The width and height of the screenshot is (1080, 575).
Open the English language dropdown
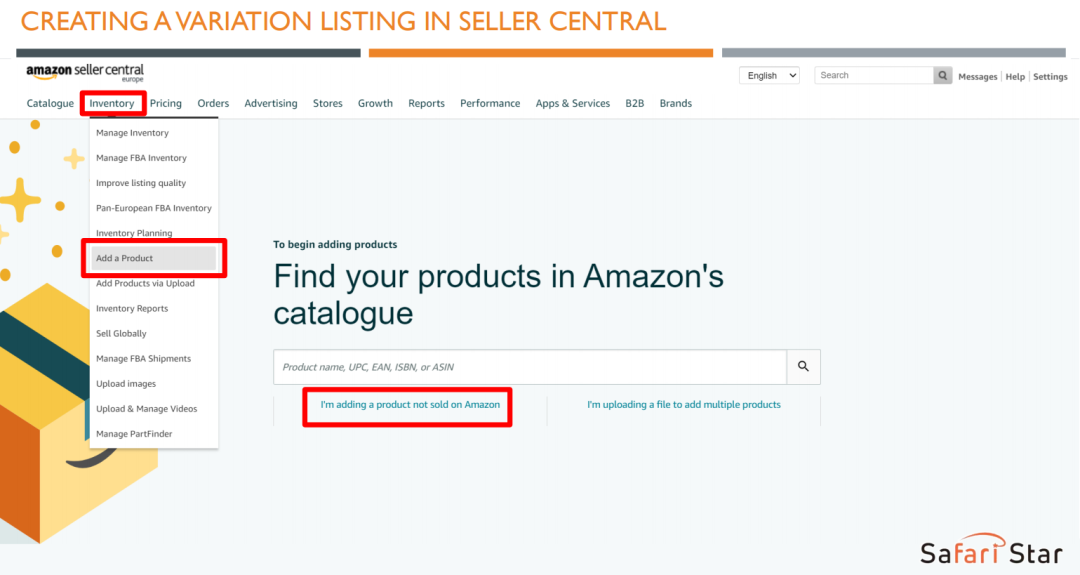click(769, 75)
